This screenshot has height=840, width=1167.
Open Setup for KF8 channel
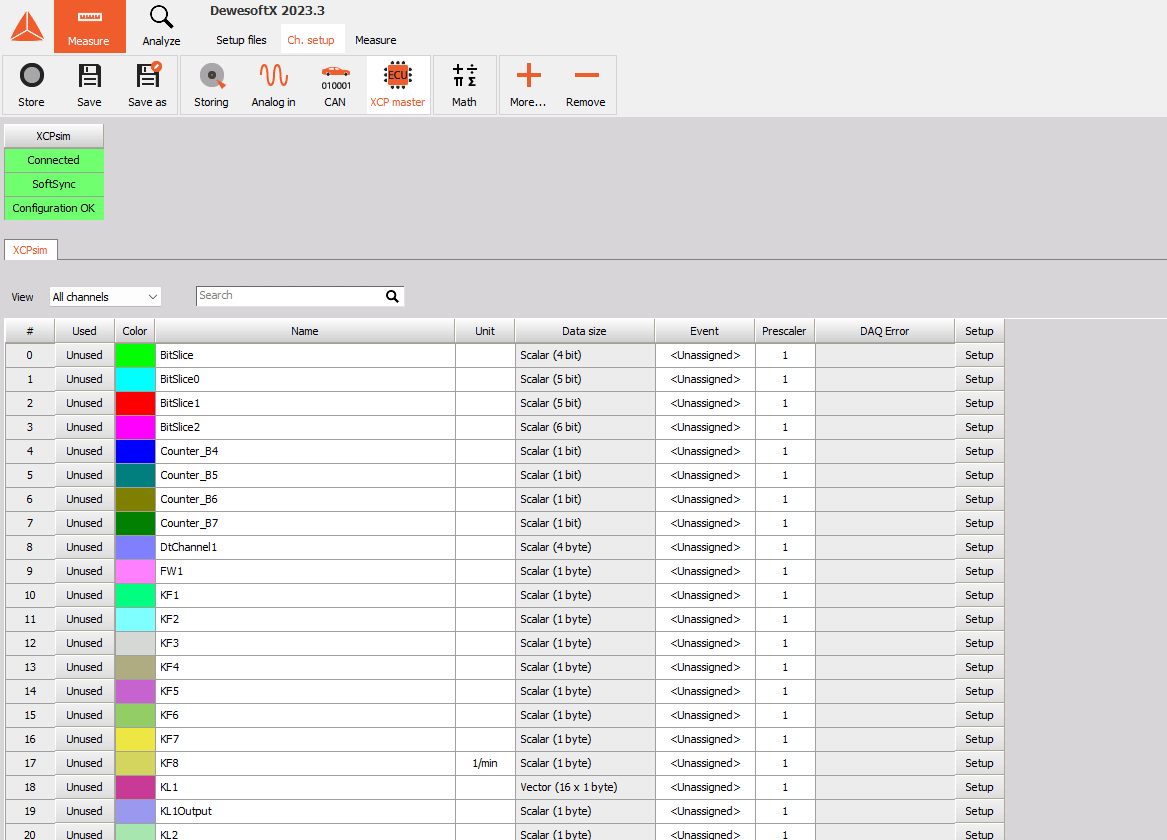pyautogui.click(x=979, y=763)
